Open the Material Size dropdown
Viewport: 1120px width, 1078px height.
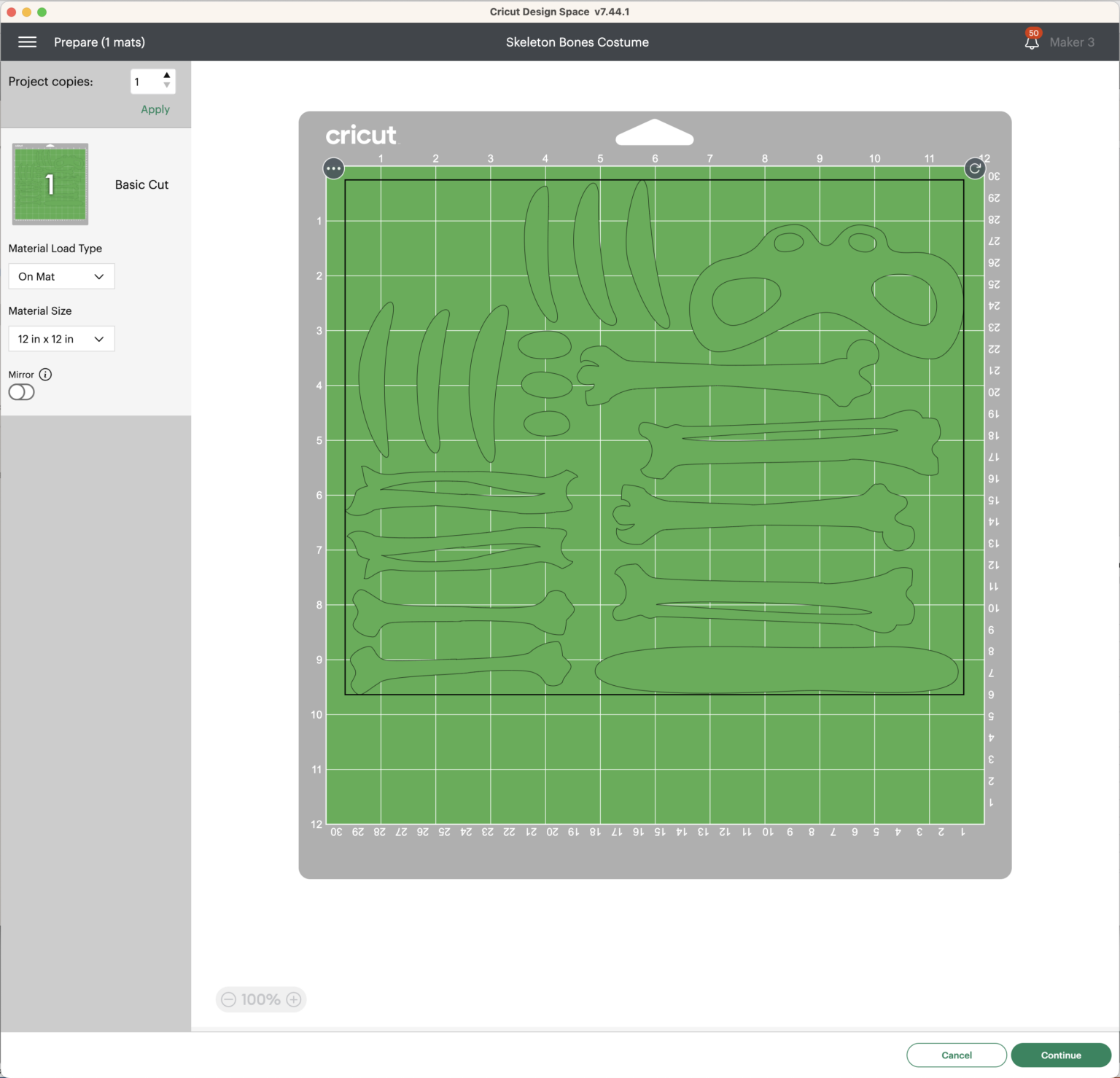(x=61, y=339)
